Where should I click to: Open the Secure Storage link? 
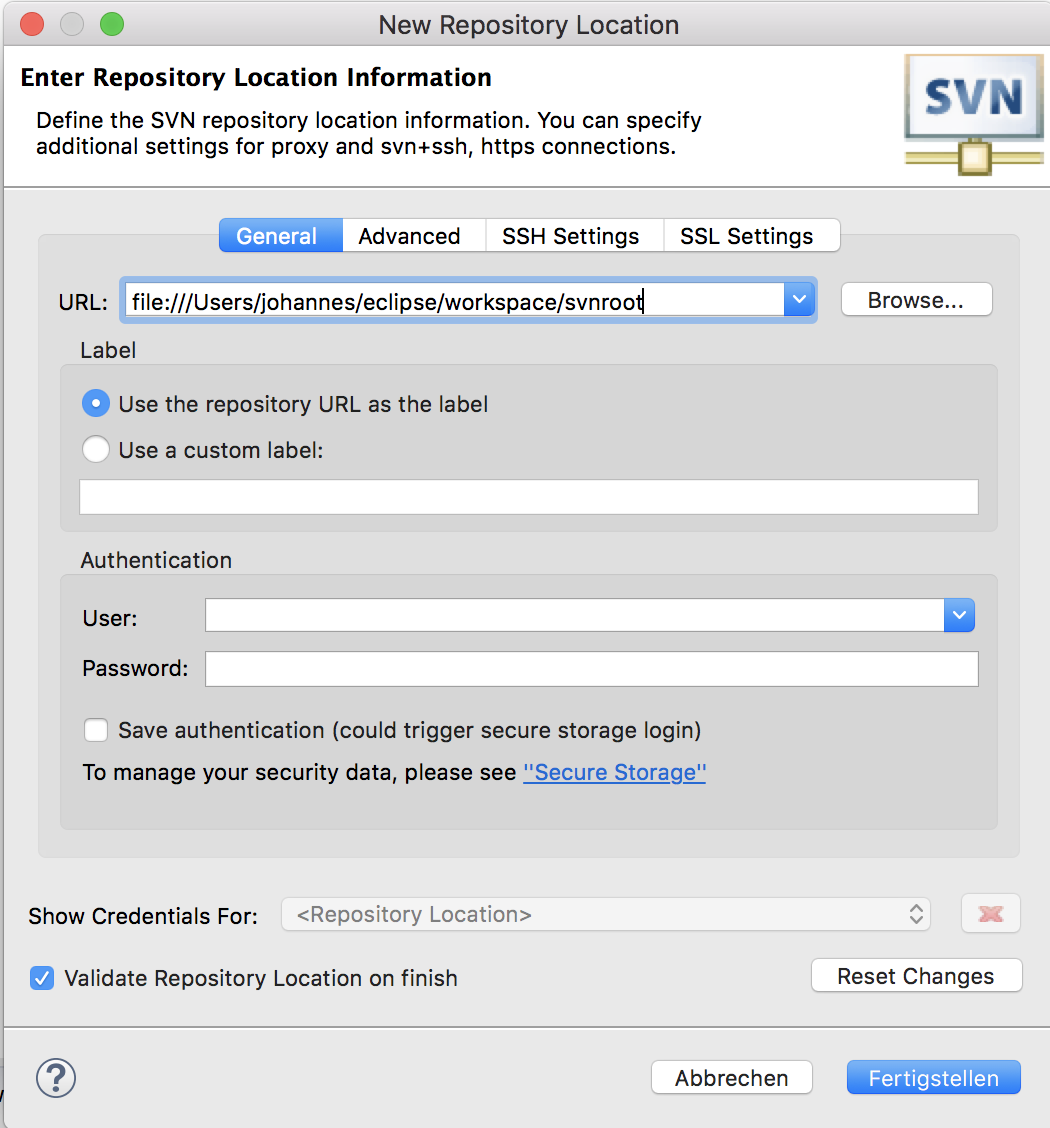point(614,773)
